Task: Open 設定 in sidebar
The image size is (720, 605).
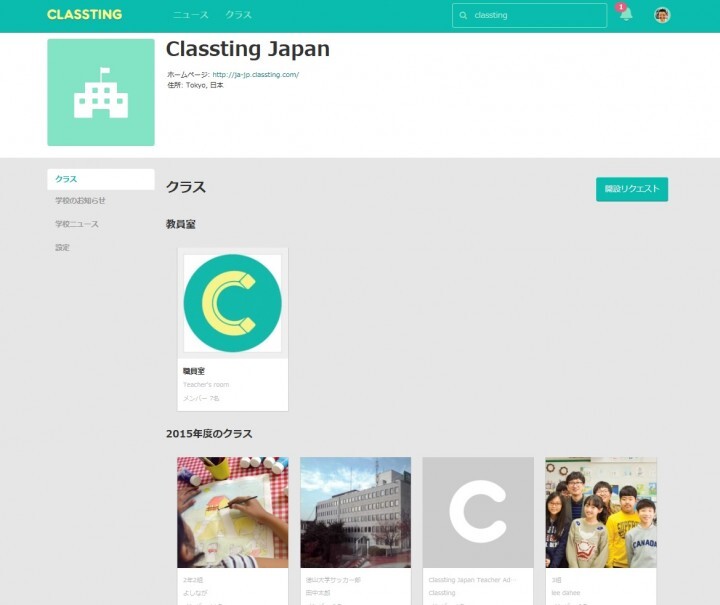Action: point(62,247)
